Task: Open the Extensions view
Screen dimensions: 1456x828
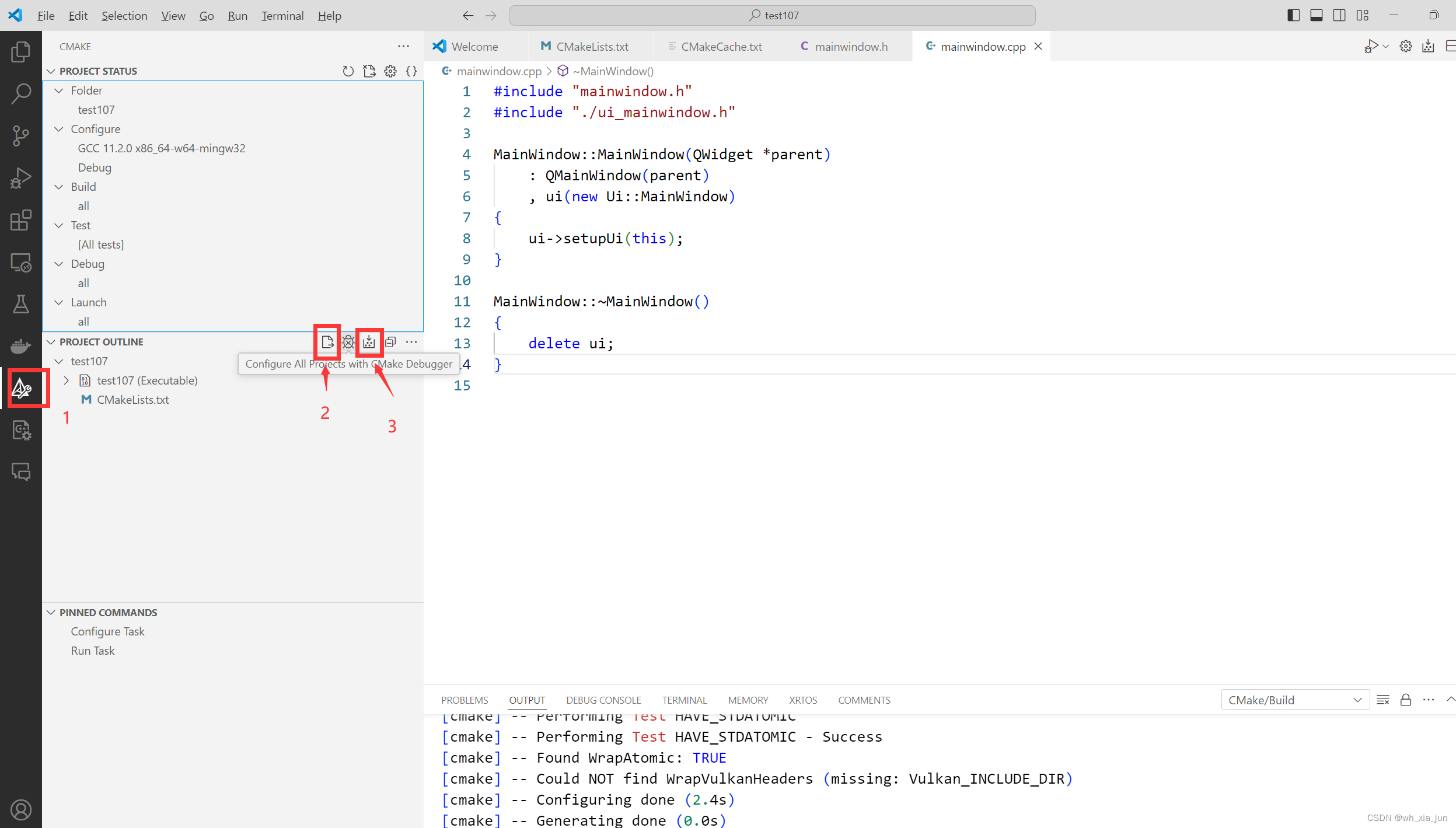Action: pos(22,221)
